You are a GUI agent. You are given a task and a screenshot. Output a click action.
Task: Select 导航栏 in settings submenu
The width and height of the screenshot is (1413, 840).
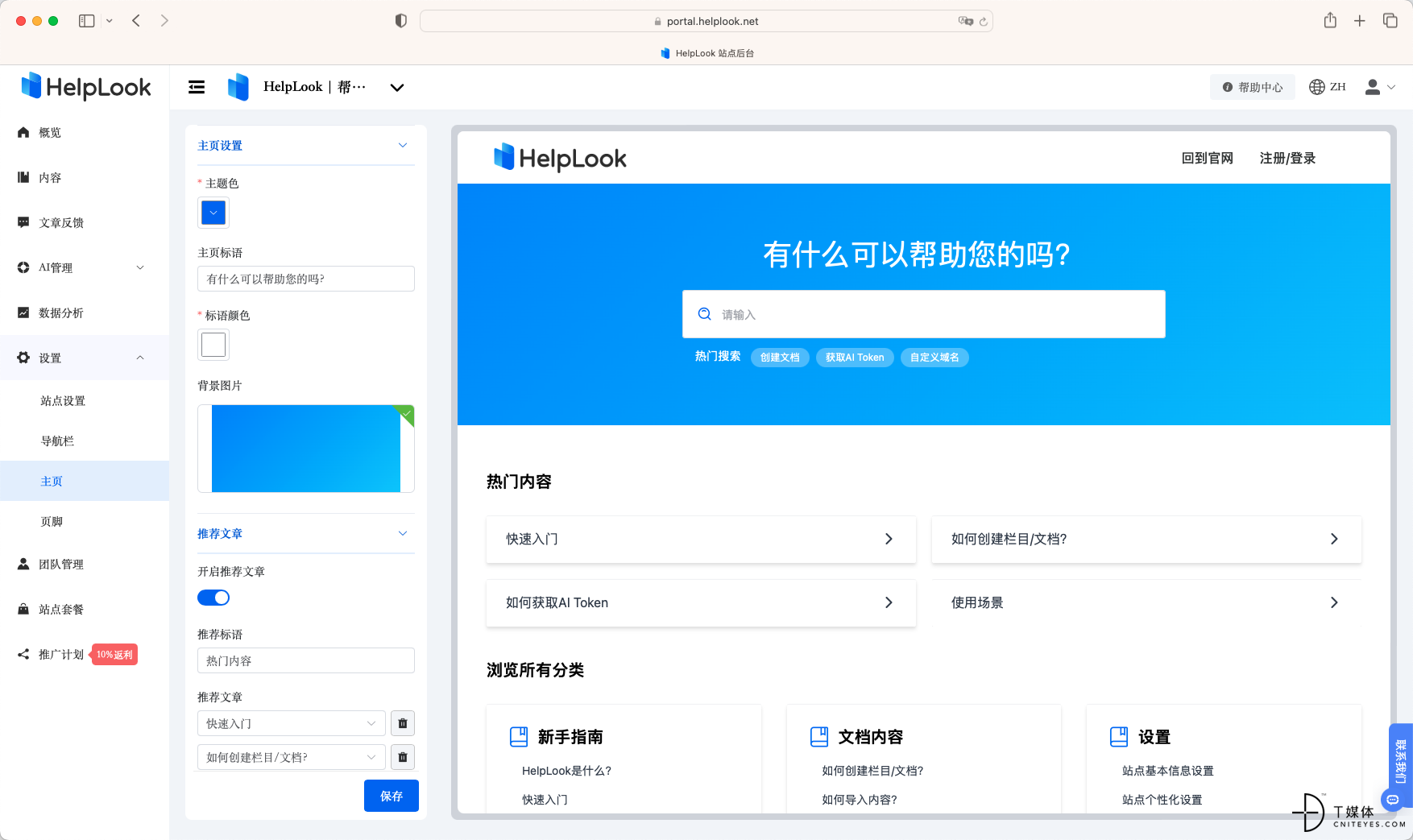coord(57,441)
